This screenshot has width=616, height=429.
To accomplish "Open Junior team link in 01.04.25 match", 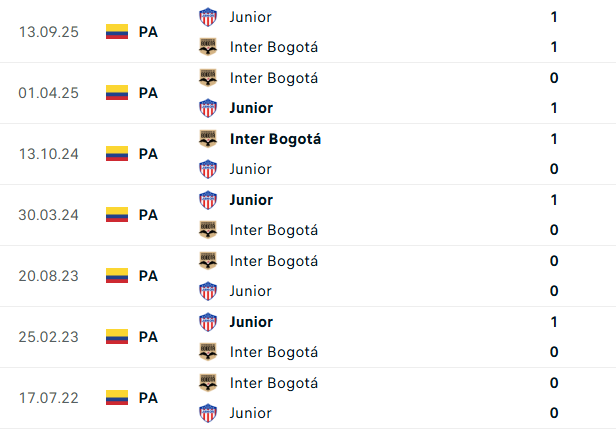I will [250, 107].
